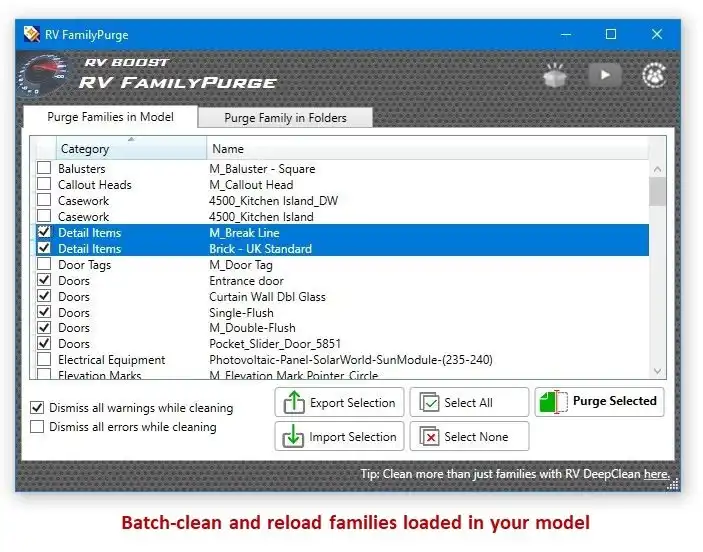Click the red X icon on Select None
Viewport: 703px width, 552px height.
430,436
